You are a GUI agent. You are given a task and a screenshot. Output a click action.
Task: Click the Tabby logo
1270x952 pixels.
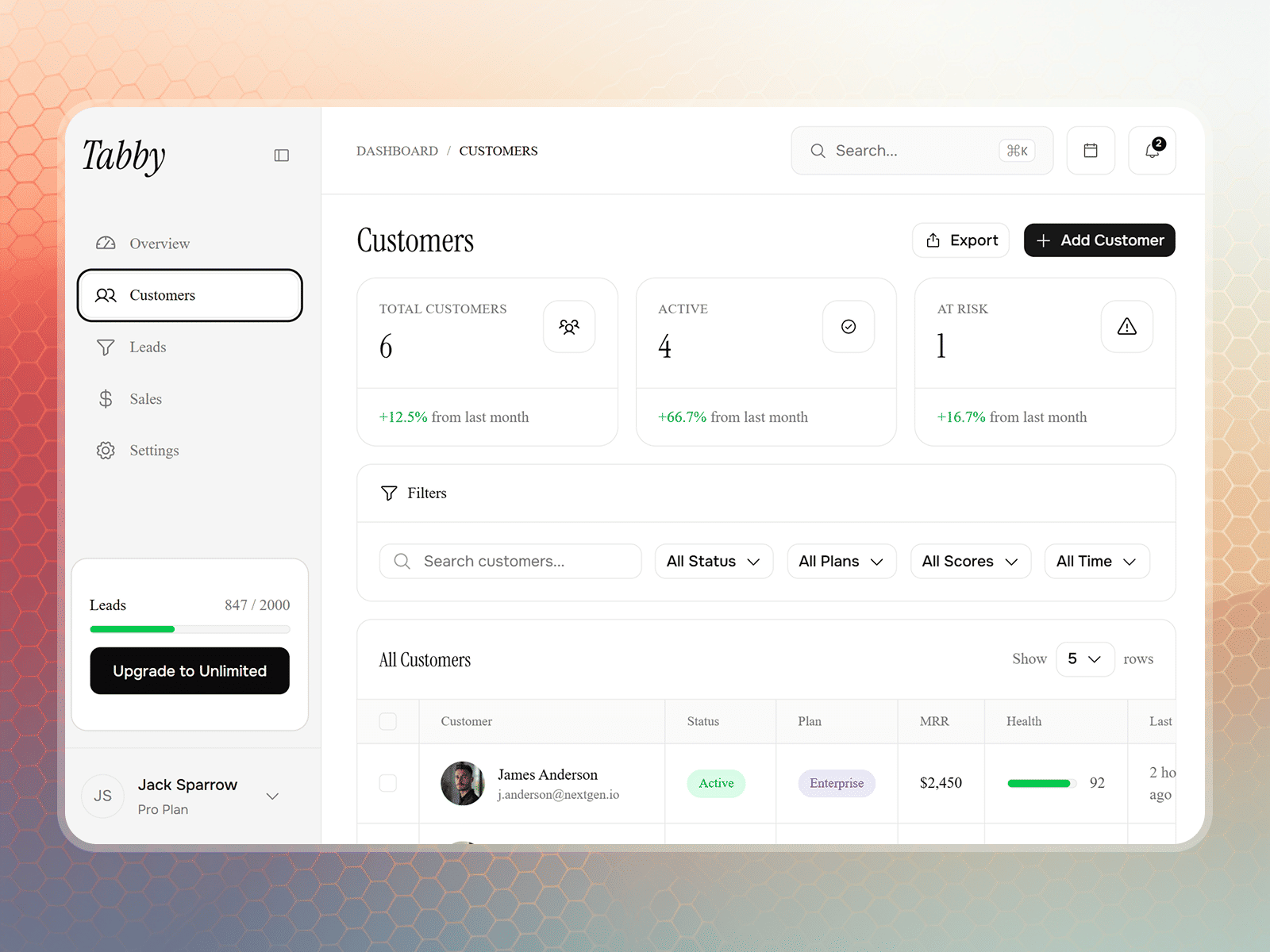[x=125, y=155]
